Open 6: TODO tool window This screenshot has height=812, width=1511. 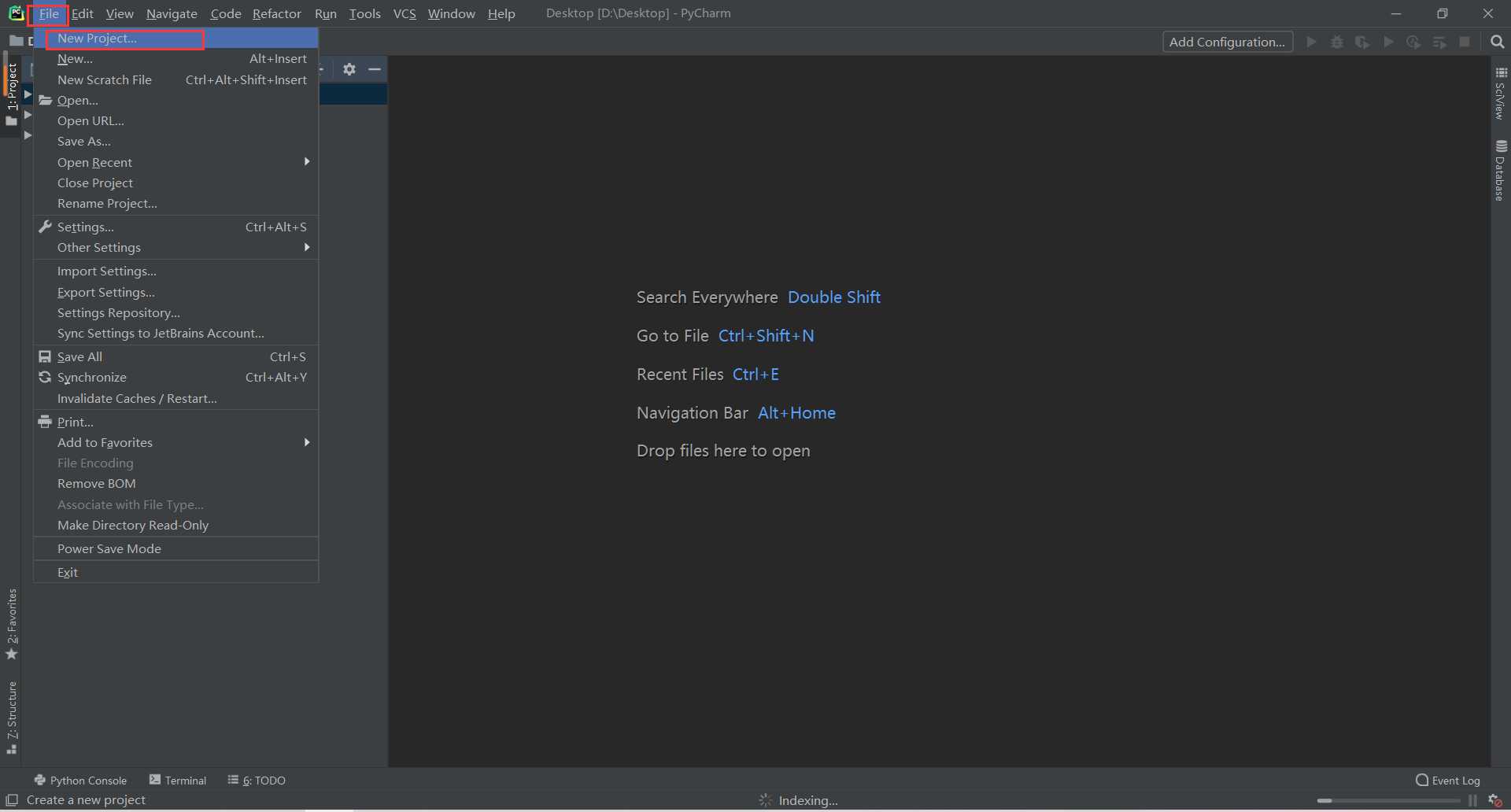point(257,781)
